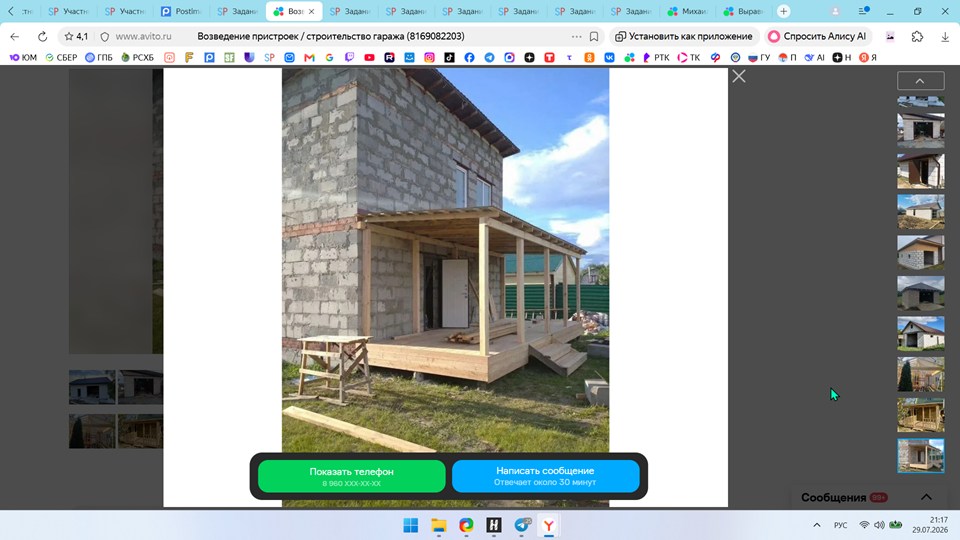
Task: Open the Facebook bookmark
Action: [x=469, y=57]
